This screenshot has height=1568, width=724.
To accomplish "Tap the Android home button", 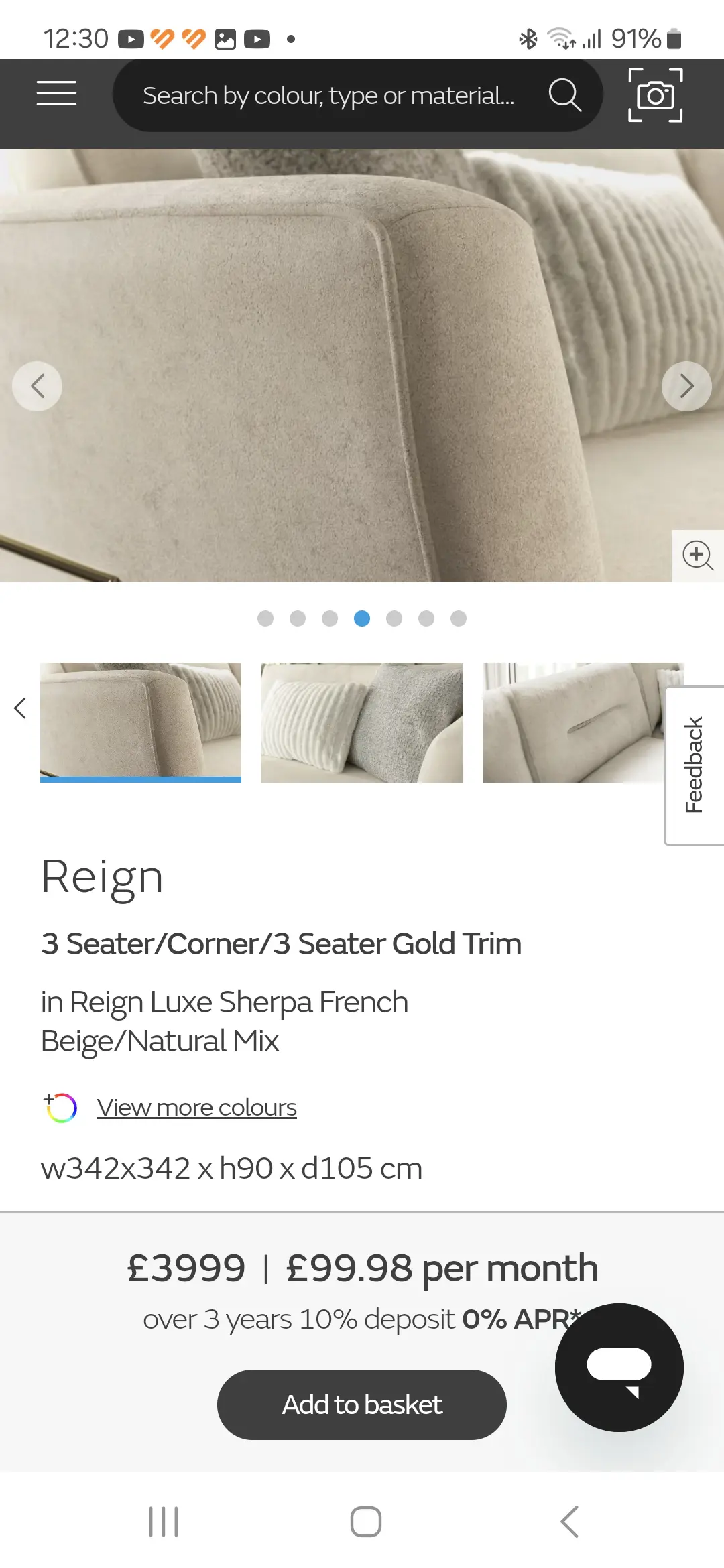I will coord(365,1521).
